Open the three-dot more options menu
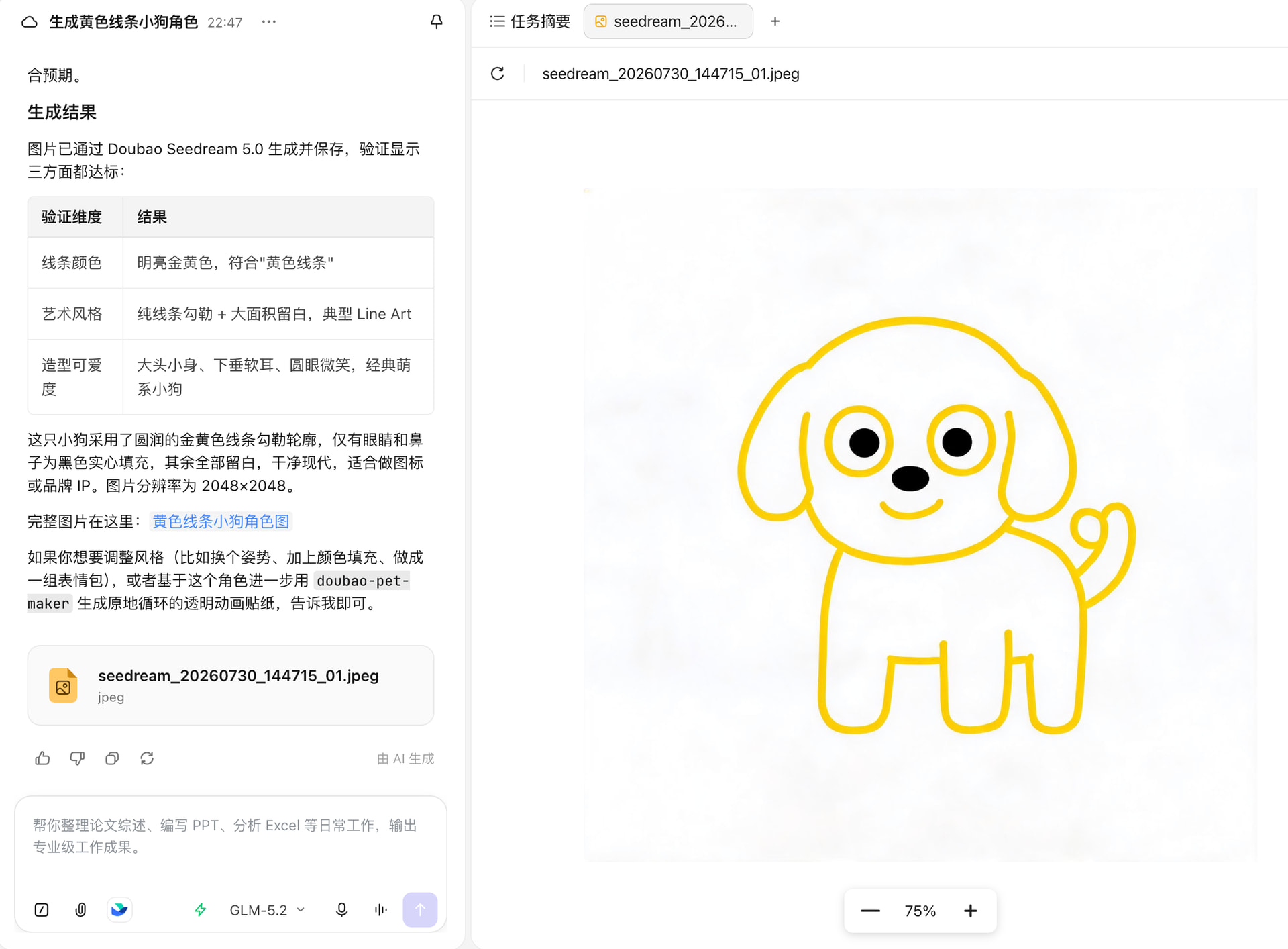 (x=269, y=22)
